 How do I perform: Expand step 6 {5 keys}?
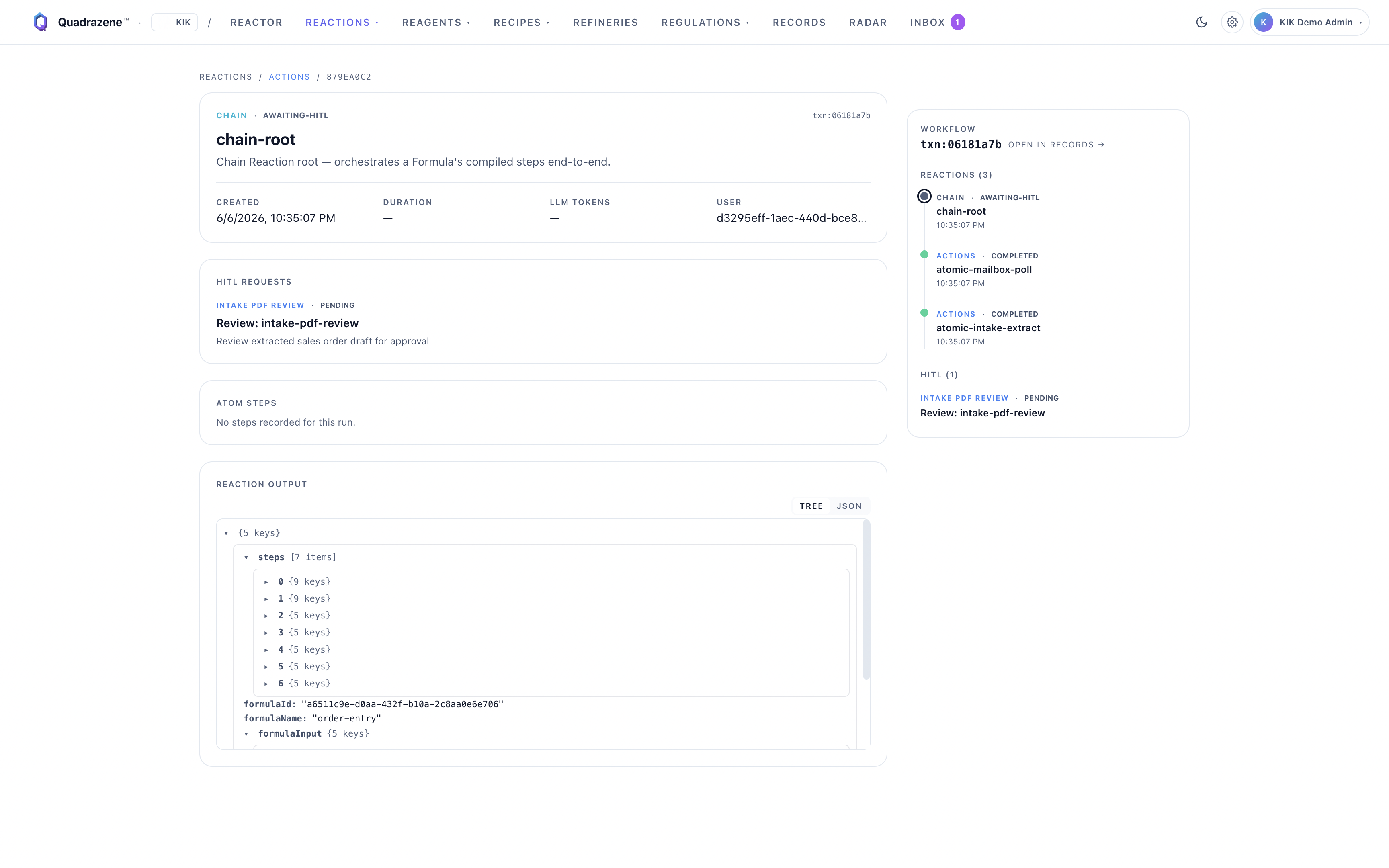click(266, 684)
